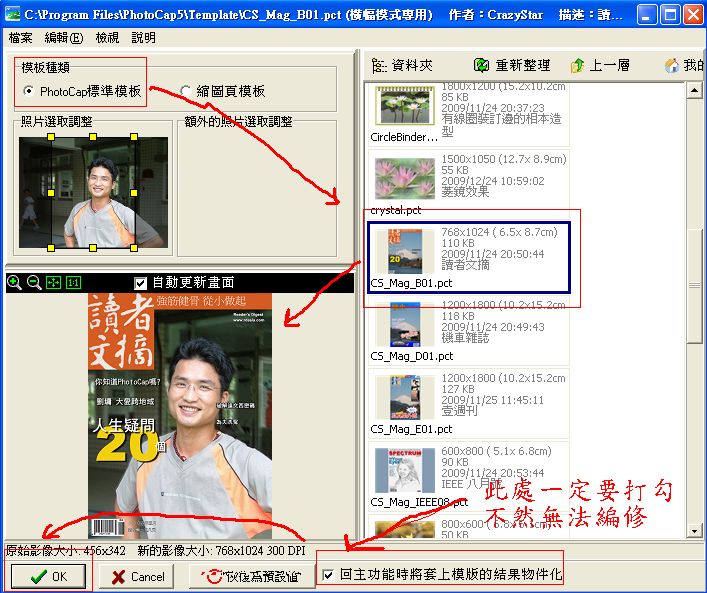Click the 重新整理 refresh button
The image size is (707, 593).
[512, 65]
